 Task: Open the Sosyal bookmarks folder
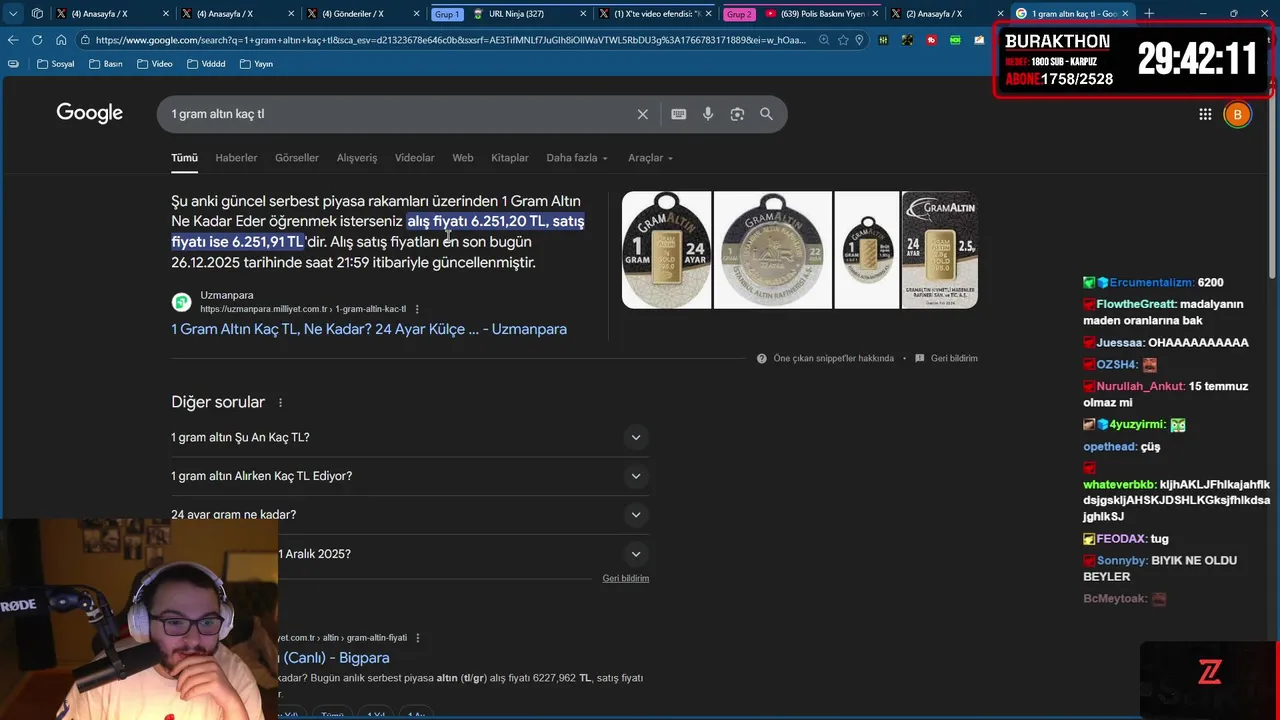coord(55,64)
